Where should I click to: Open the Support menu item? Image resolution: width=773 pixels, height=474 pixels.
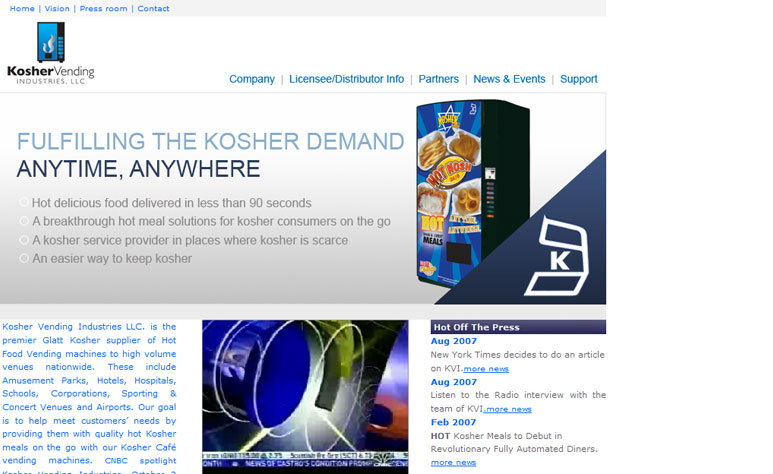pyautogui.click(x=578, y=79)
